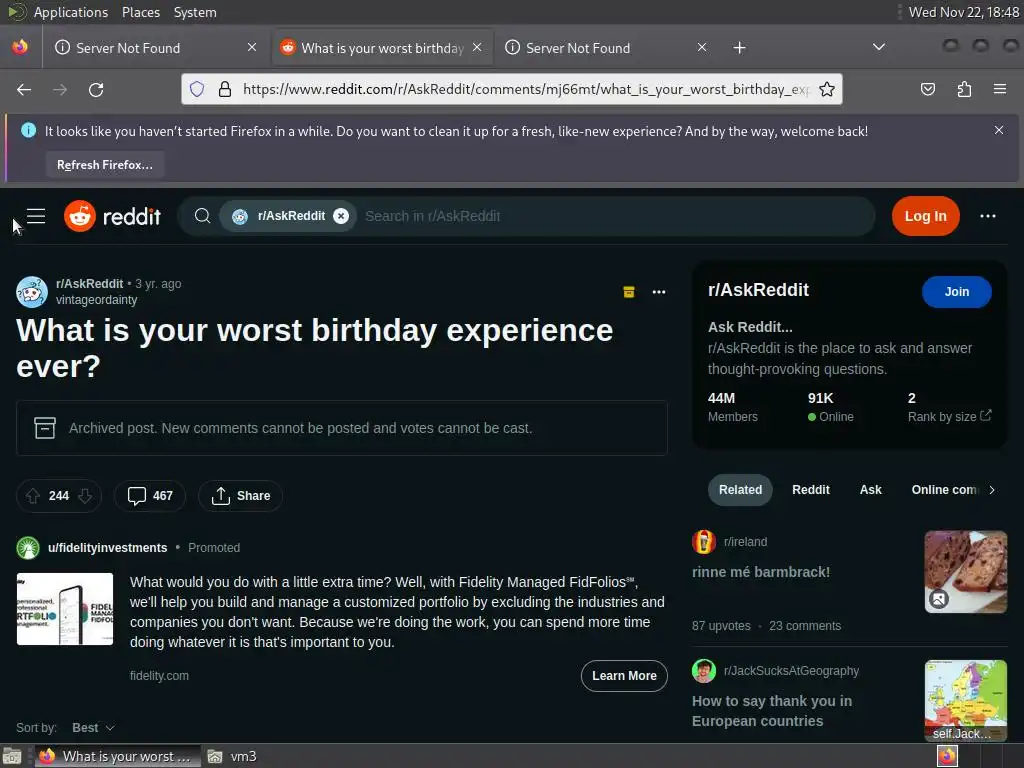Open How to say thank you post
Image resolution: width=1024 pixels, height=768 pixels.
[x=772, y=711]
